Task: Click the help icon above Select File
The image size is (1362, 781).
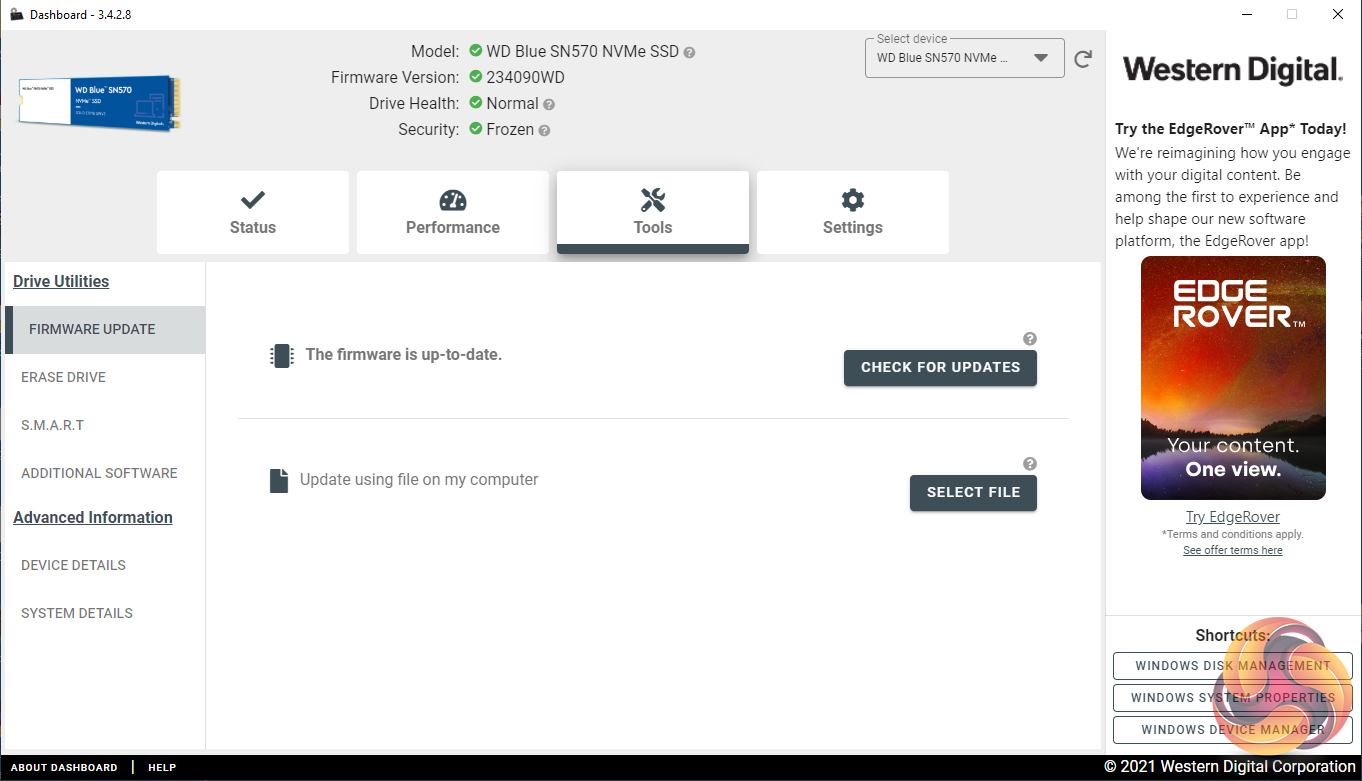Action: tap(1030, 464)
